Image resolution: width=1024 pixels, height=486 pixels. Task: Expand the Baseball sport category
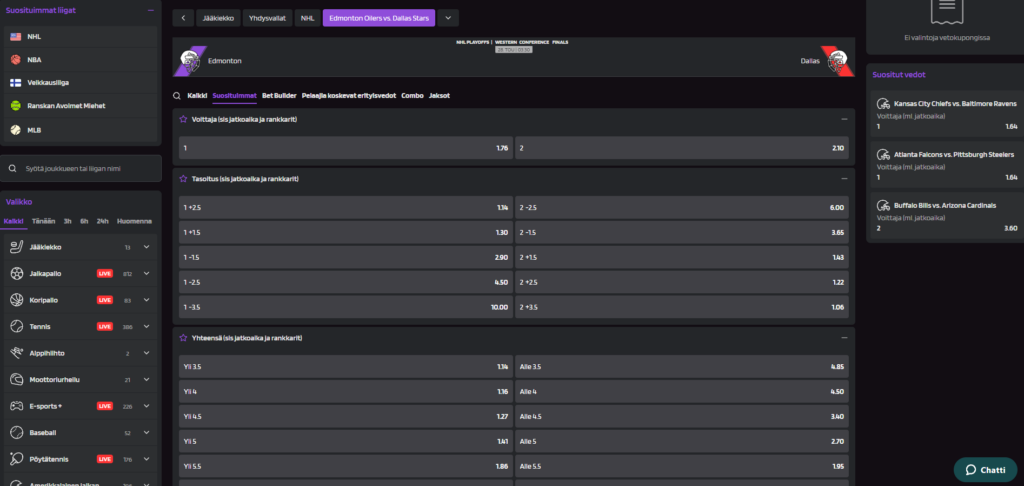tap(146, 432)
